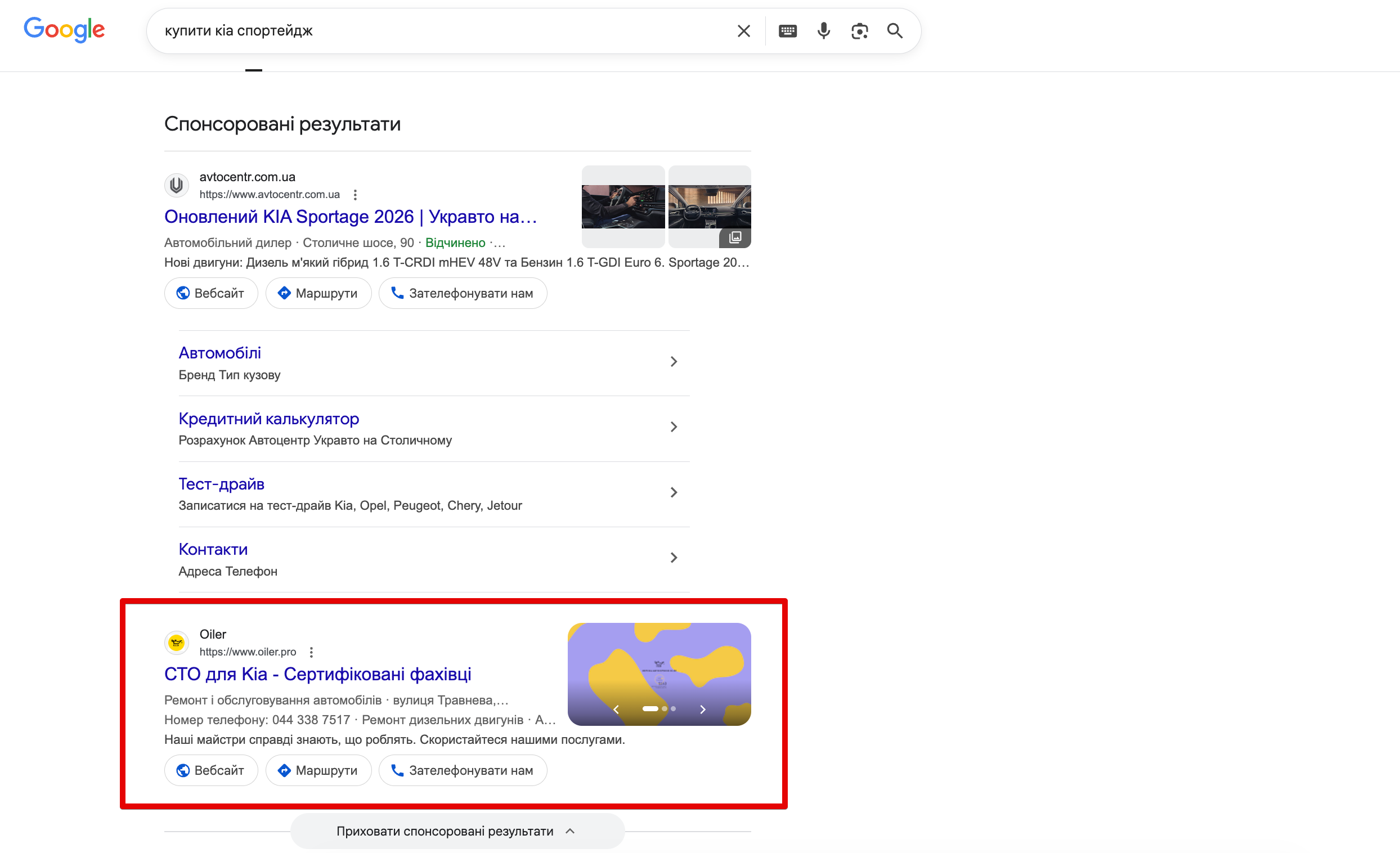Click Зателефонувати нам under Oiler ad
Viewport: 1400px width, 853px height.
click(463, 771)
